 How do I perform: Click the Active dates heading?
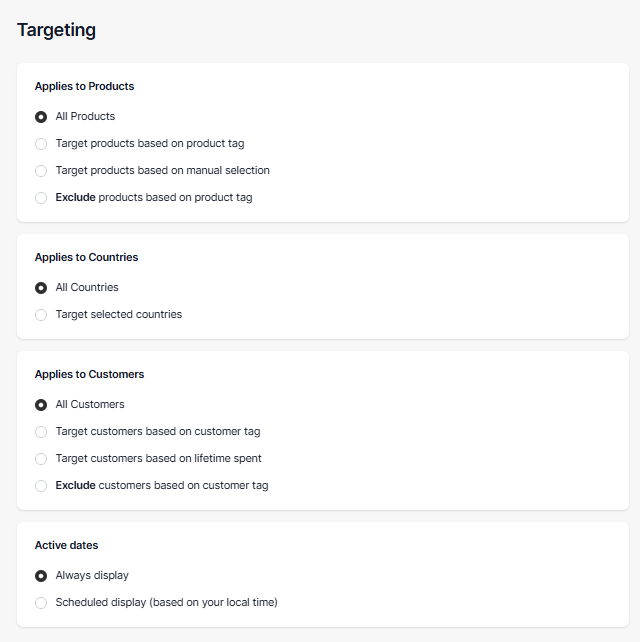click(x=66, y=545)
